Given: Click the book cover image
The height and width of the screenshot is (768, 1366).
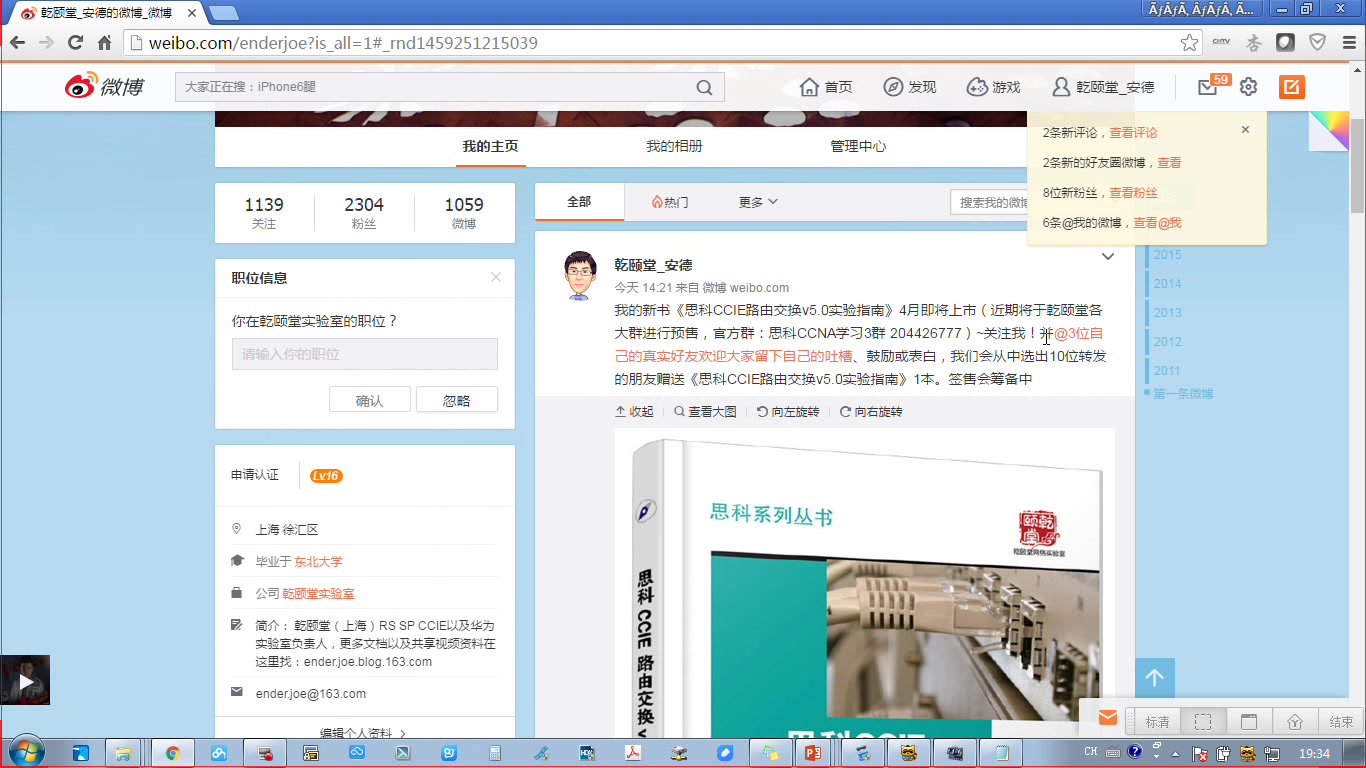Looking at the screenshot, I should click(x=865, y=584).
